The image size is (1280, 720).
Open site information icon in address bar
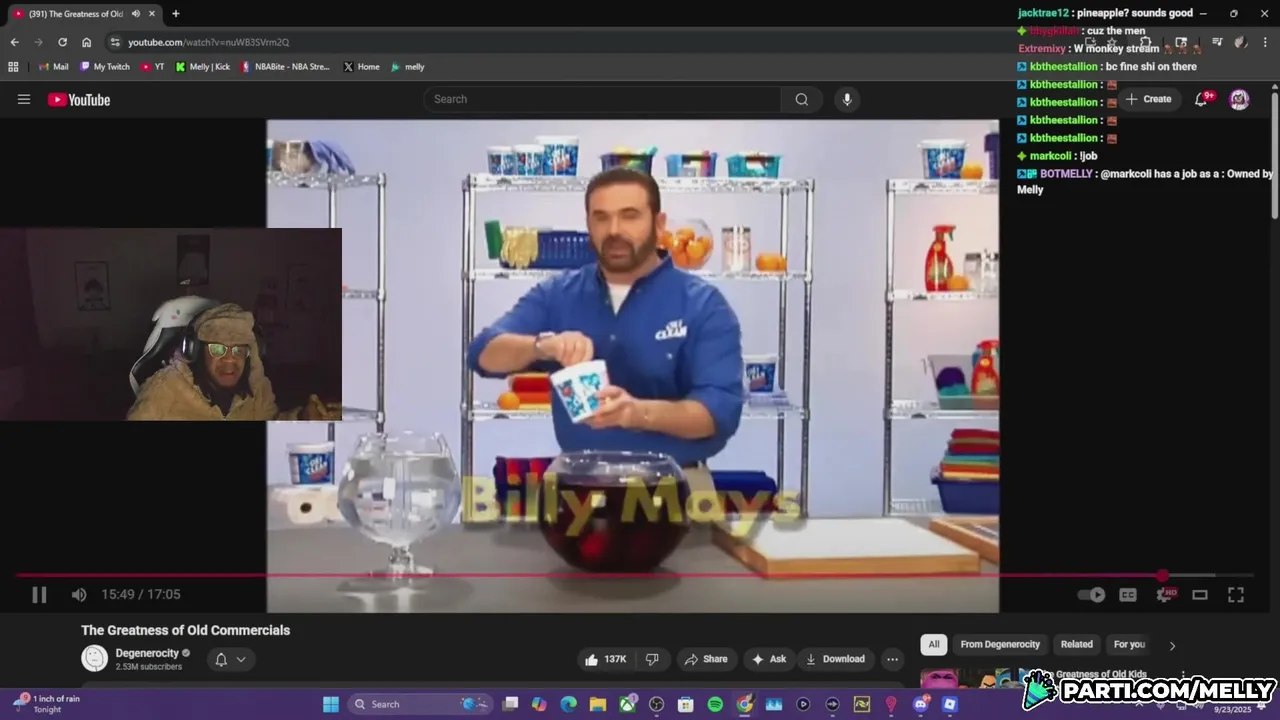click(115, 42)
